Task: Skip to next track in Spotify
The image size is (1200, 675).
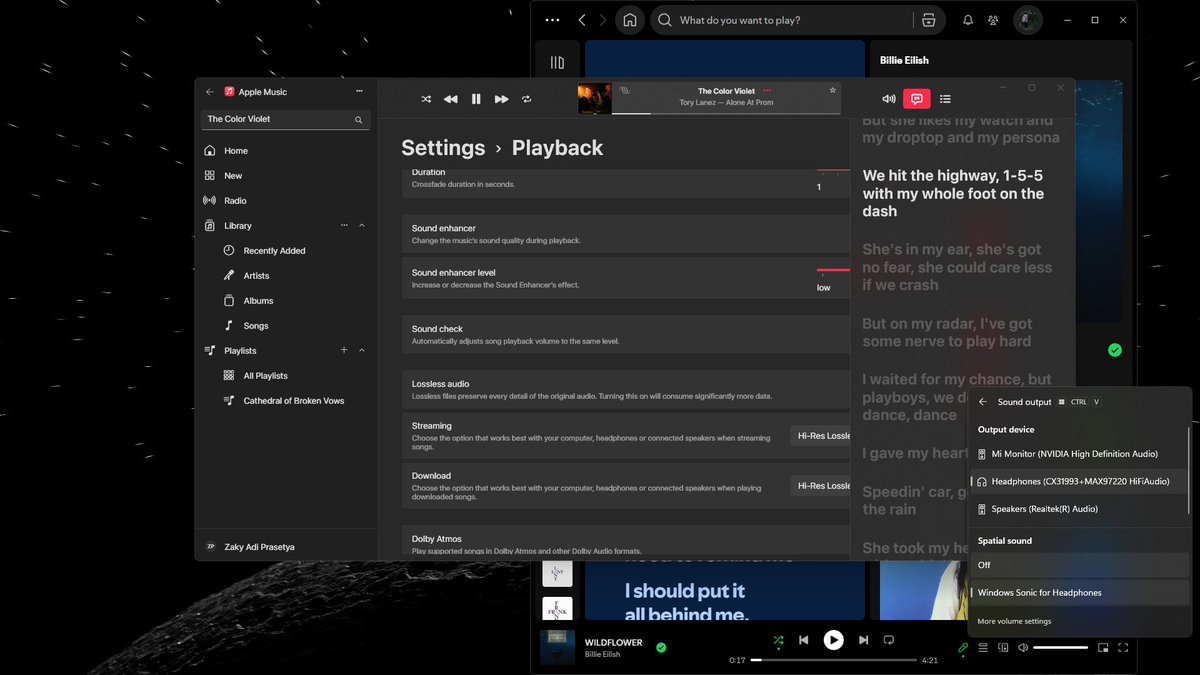Action: 863,640
